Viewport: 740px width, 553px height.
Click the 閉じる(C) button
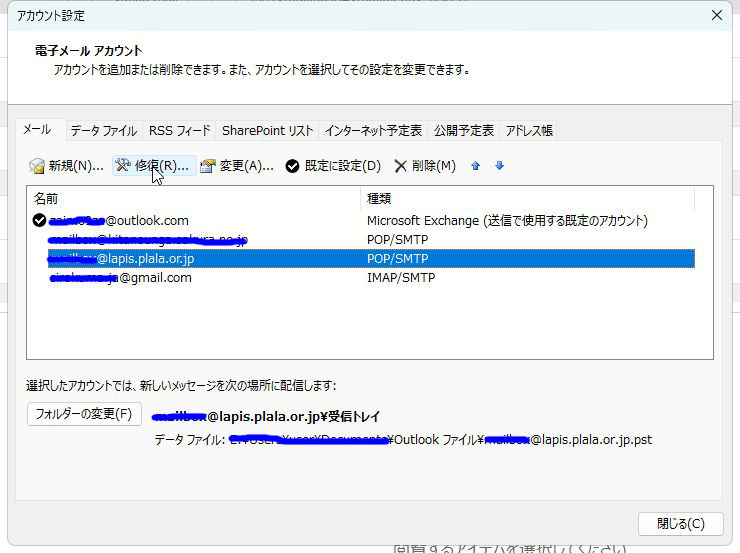(680, 524)
